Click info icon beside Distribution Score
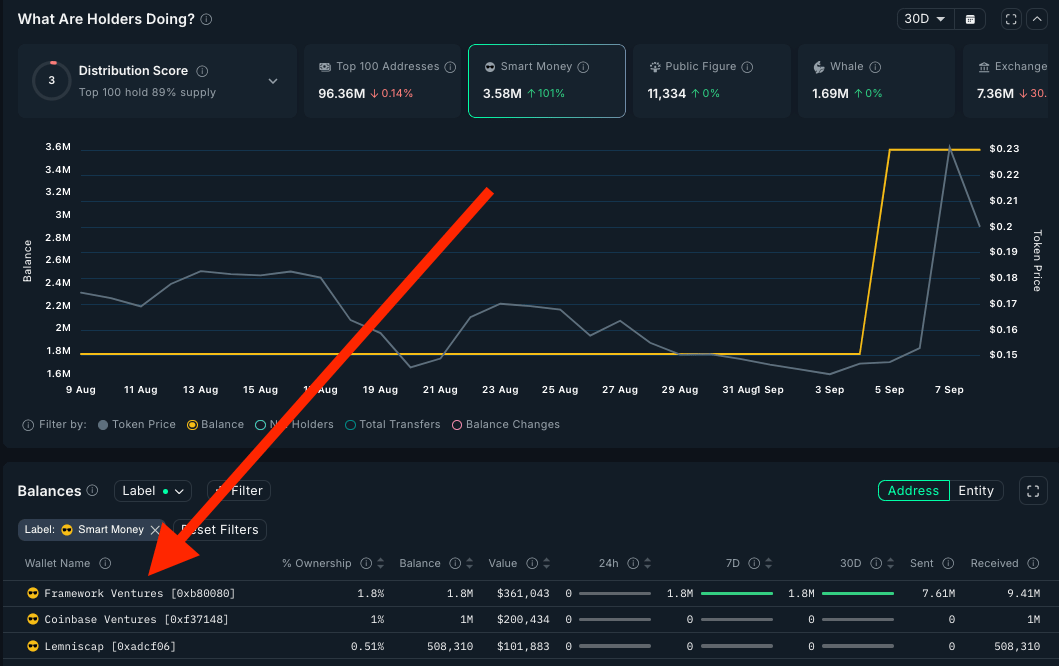The width and height of the screenshot is (1059, 666). pos(202,71)
